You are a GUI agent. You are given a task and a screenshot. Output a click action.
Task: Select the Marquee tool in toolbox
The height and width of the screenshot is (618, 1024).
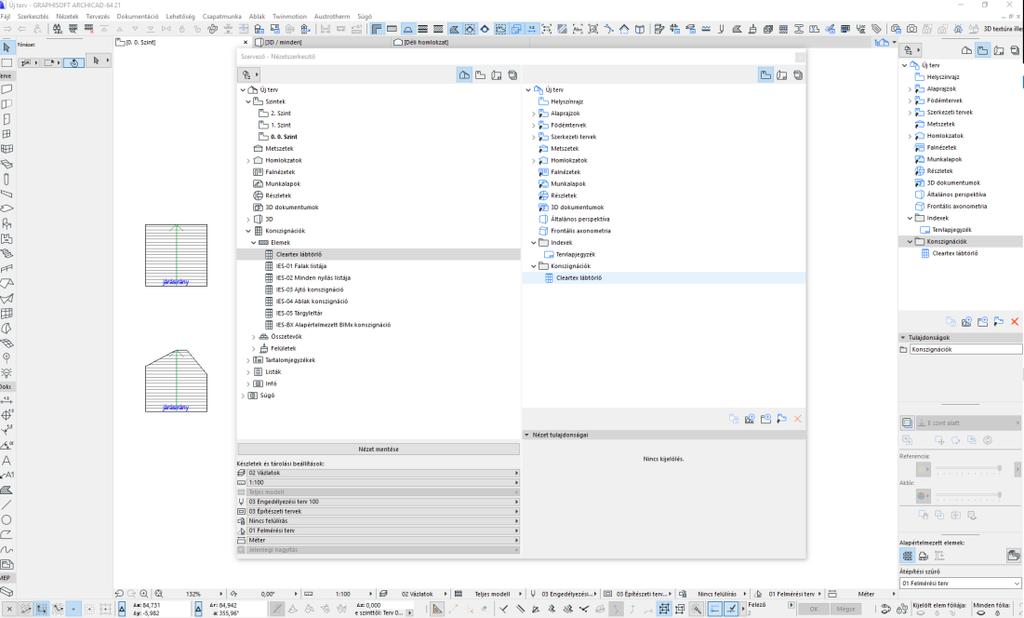point(7,63)
